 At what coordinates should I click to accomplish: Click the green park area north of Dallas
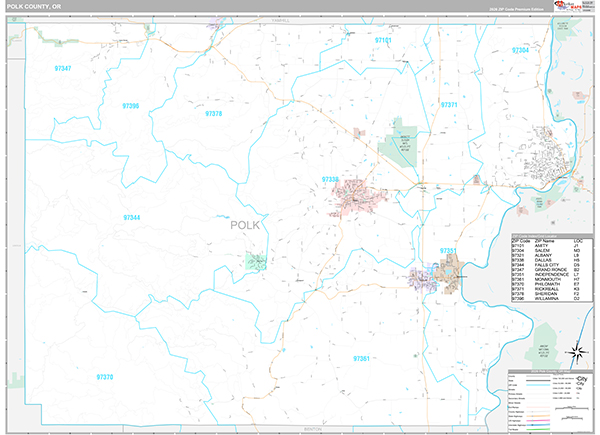click(x=398, y=148)
